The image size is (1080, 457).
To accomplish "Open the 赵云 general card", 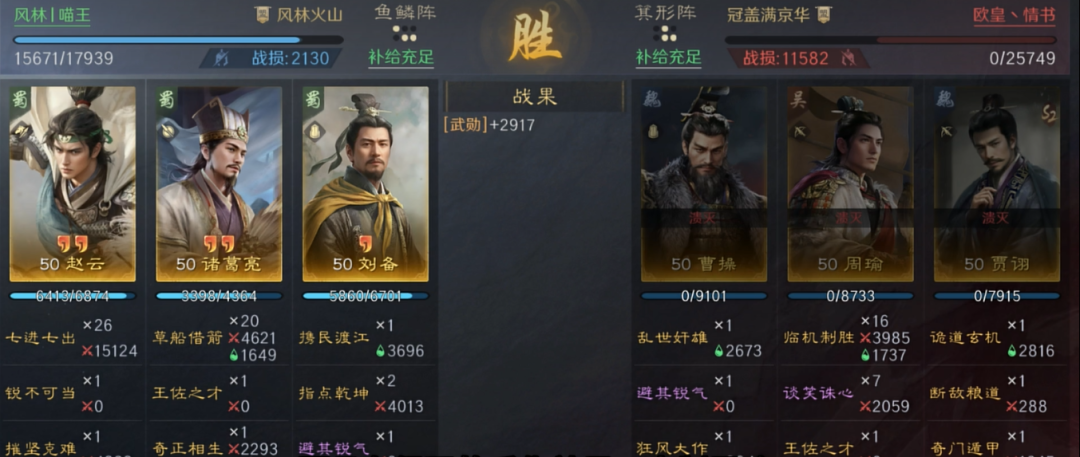I will point(72,183).
